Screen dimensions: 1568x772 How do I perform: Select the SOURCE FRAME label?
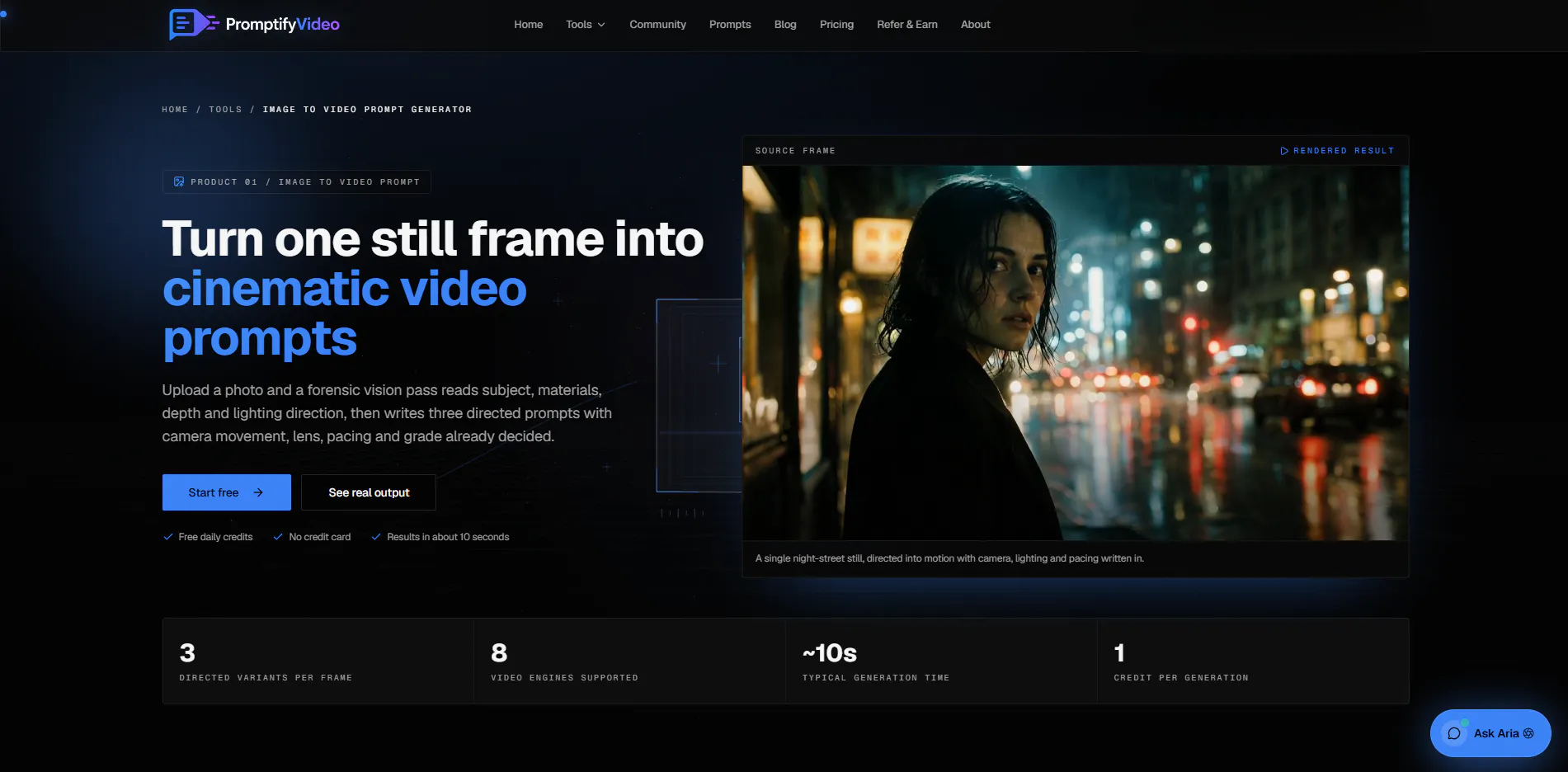coord(795,151)
